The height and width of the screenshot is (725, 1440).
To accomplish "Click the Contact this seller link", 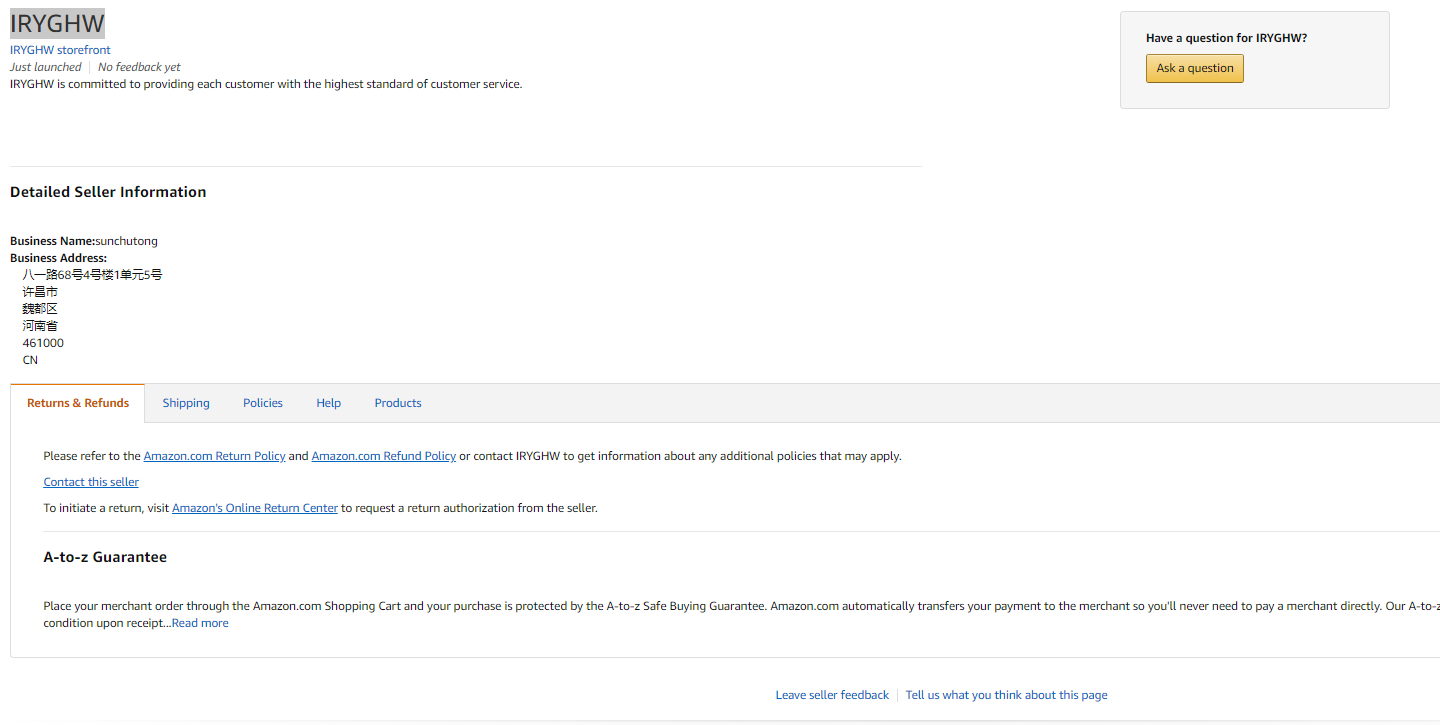I will point(91,482).
